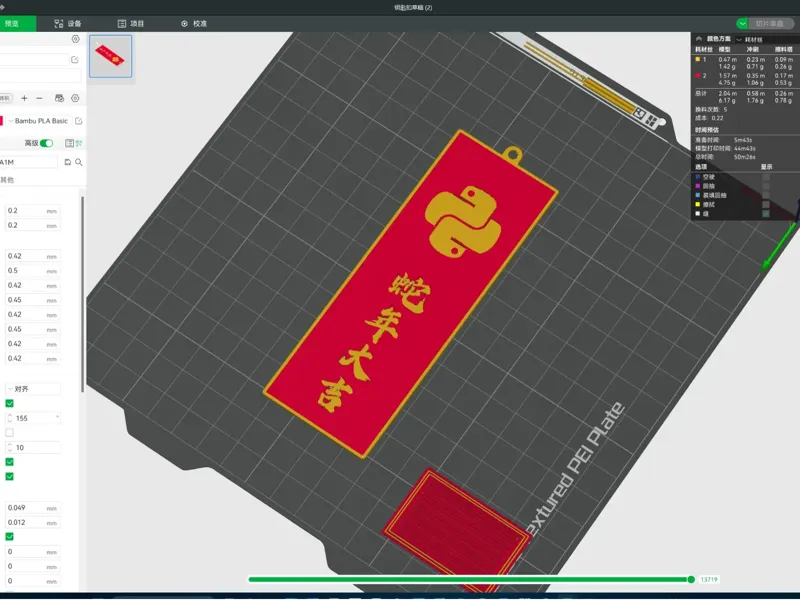Uncheck the checkbox just above the 155 field
Viewport: 800px width, 600px height.
(x=9, y=404)
